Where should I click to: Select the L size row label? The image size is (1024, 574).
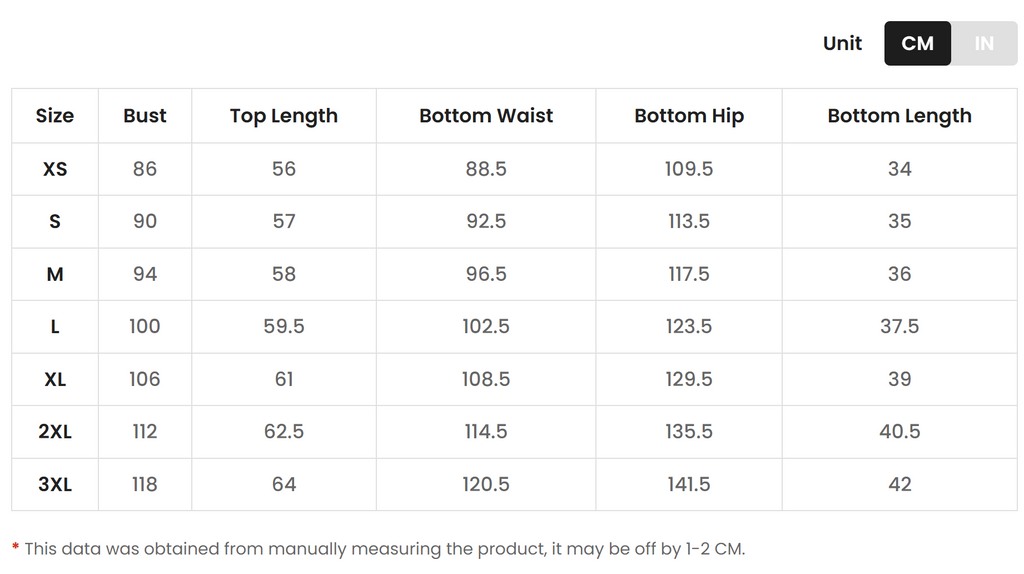[x=55, y=327]
